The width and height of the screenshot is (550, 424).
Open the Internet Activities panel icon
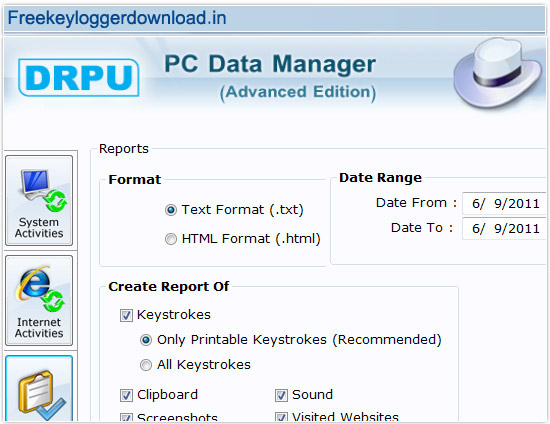pyautogui.click(x=39, y=301)
